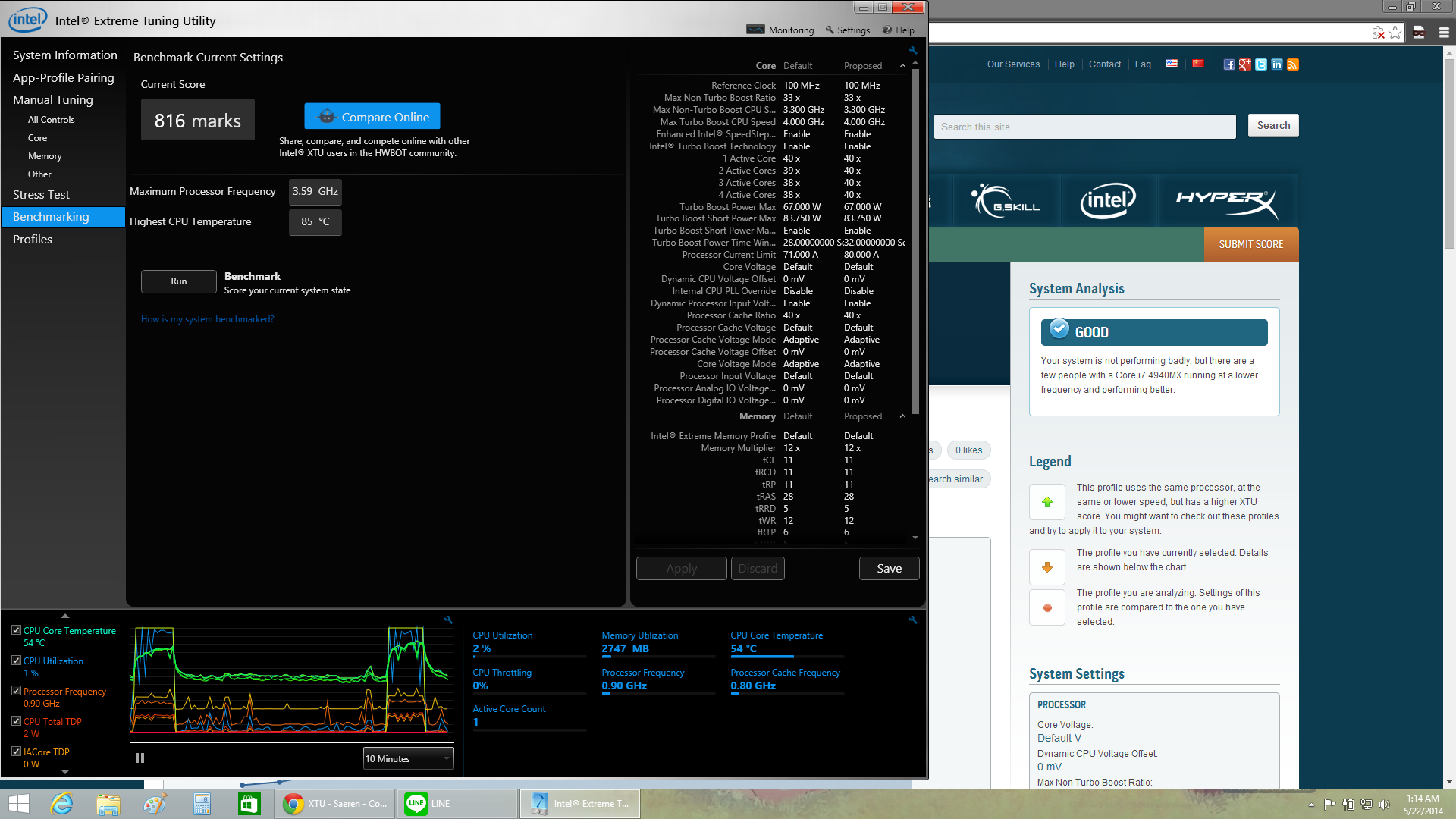1456x819 pixels.
Task: Click the scroll-up arrow of the settings list
Action: click(x=915, y=63)
